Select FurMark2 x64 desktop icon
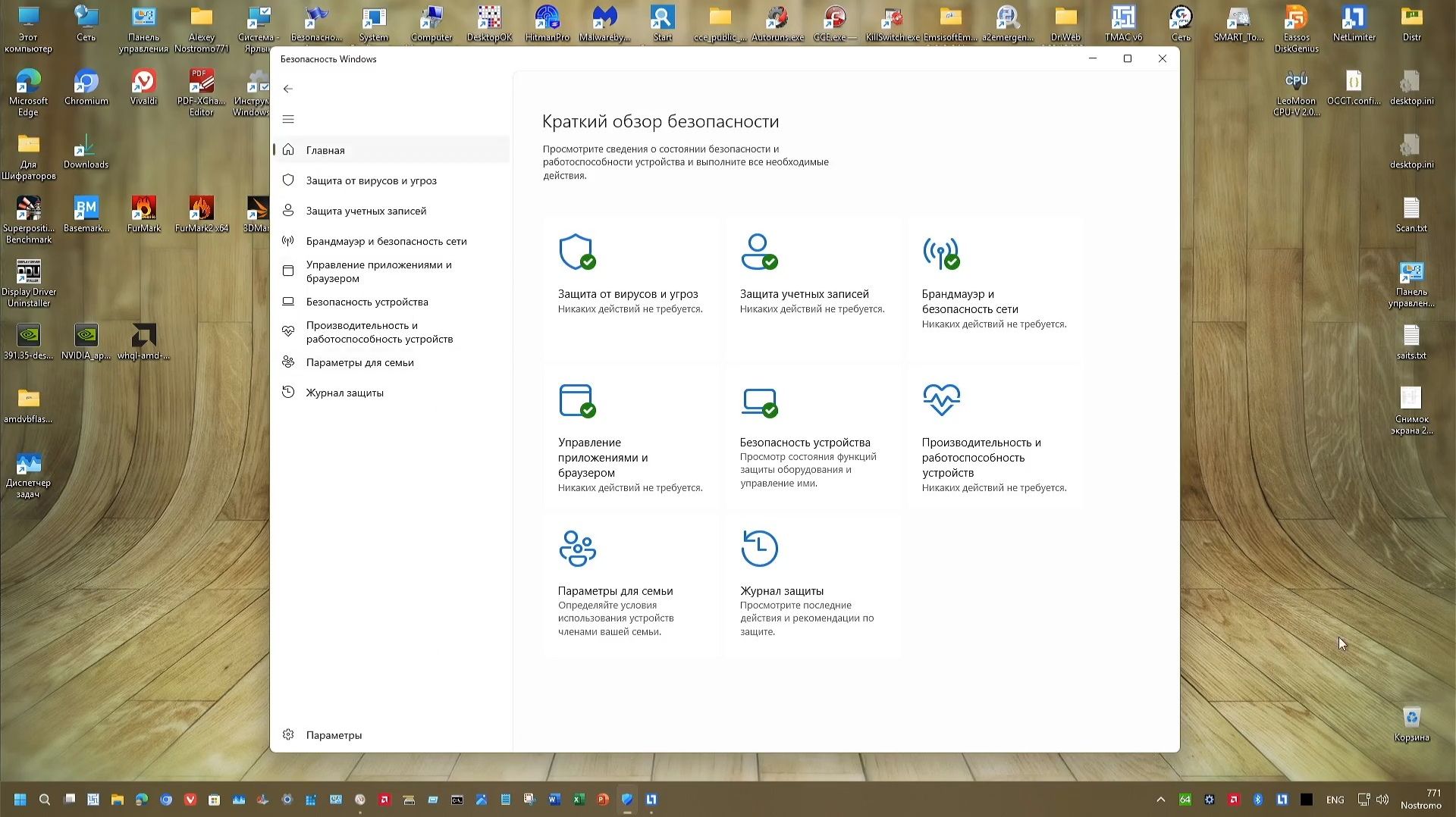 [201, 215]
